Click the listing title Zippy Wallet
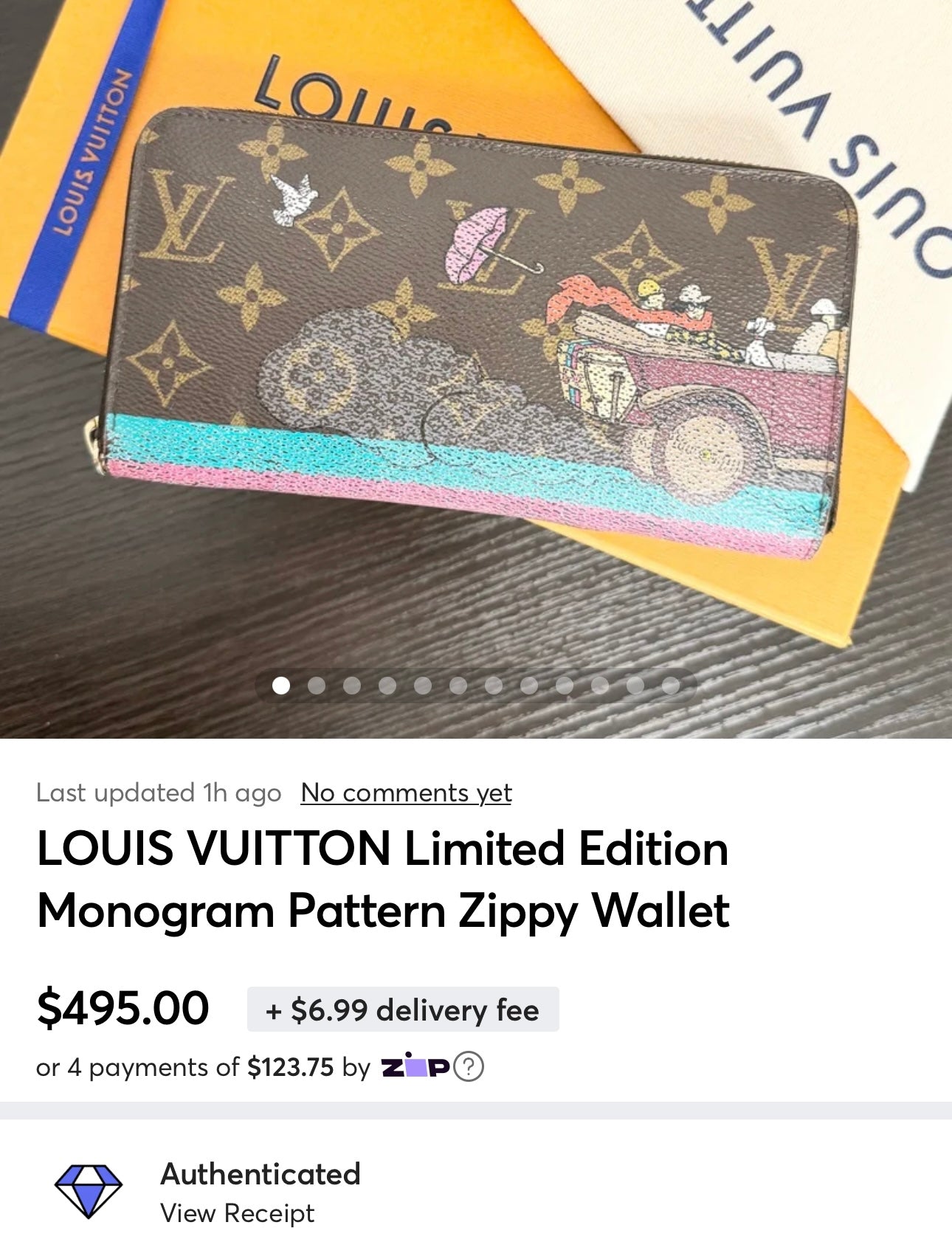The height and width of the screenshot is (1256, 952). tap(383, 880)
